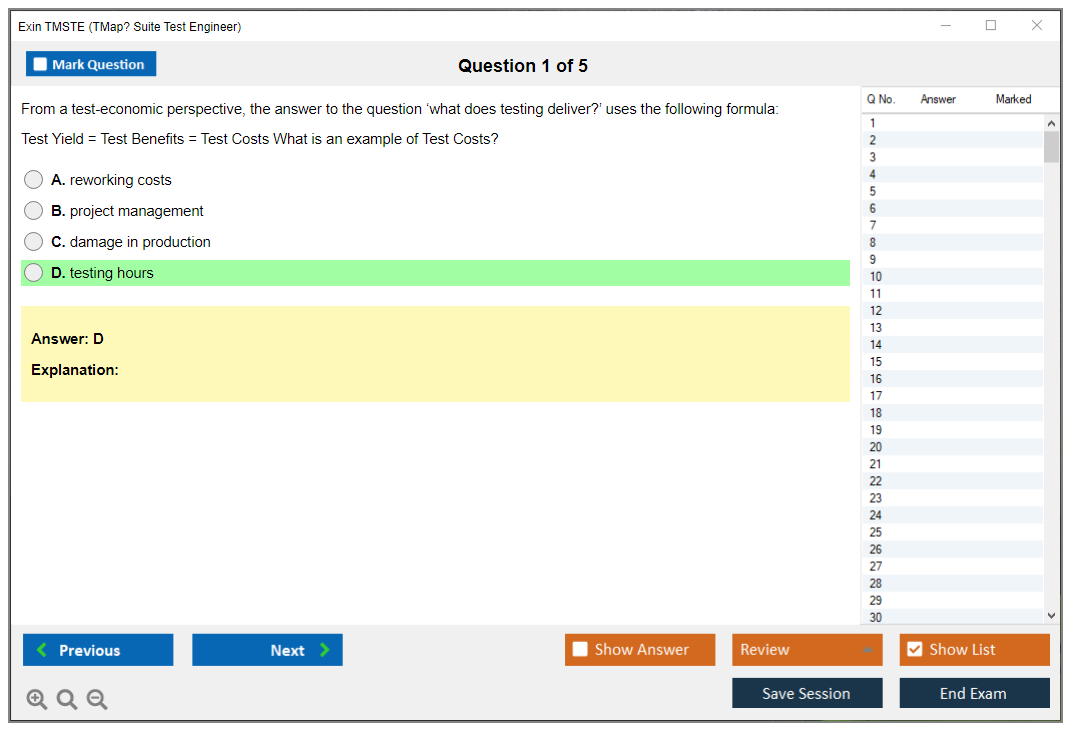Pick option D testing hours
Image resolution: width=1075 pixels, height=735 pixels.
(x=34, y=273)
